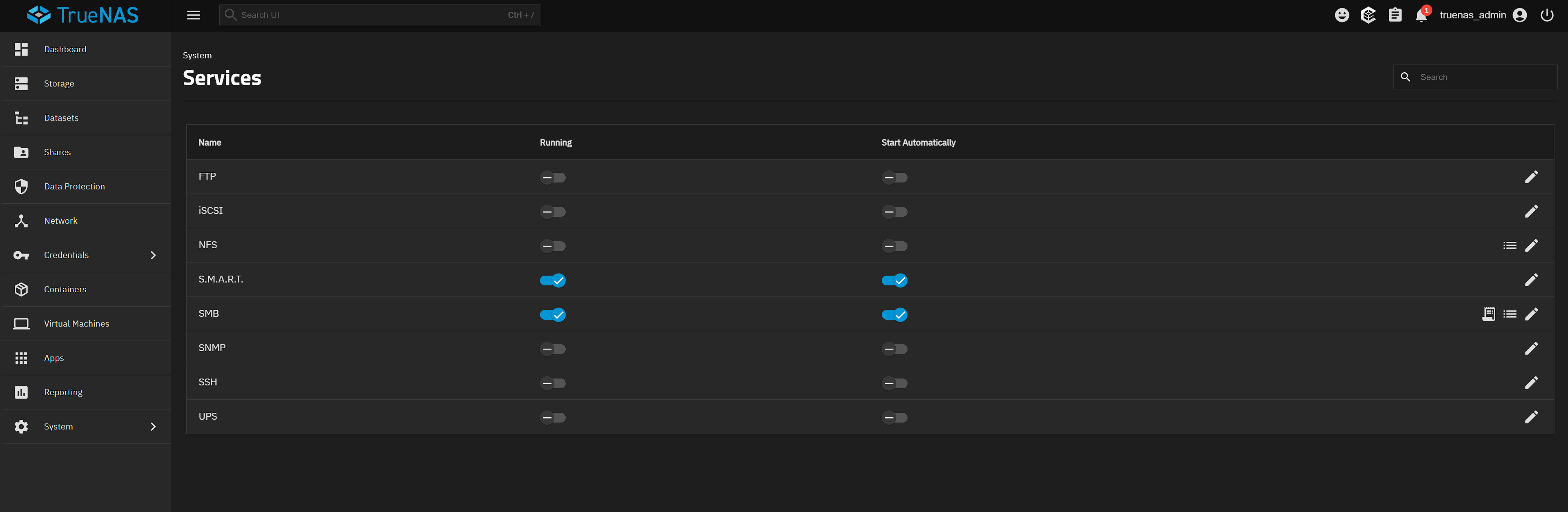Open the Datasets menu item
The image size is (1568, 512).
(85, 118)
